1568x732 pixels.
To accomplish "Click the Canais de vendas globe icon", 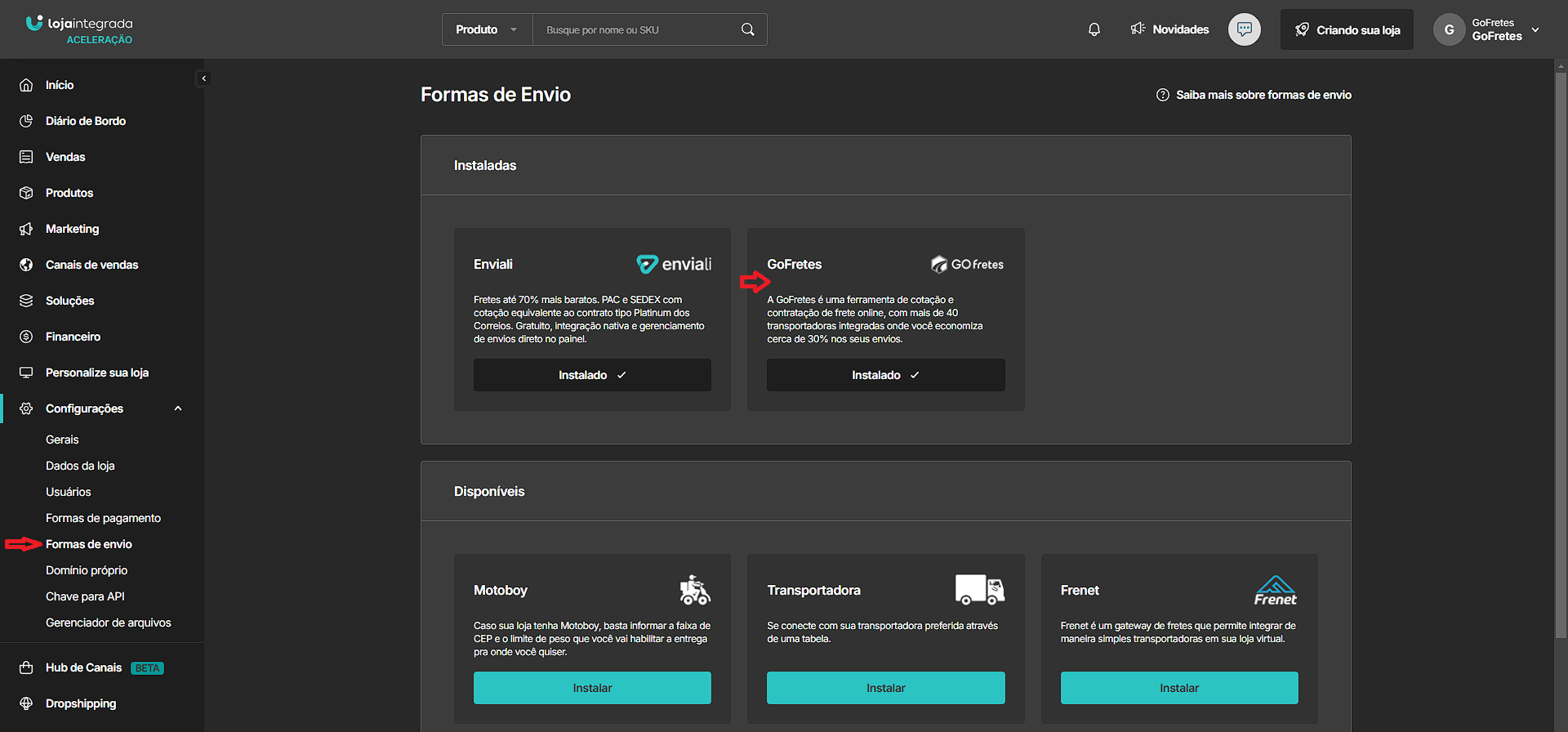I will point(26,265).
